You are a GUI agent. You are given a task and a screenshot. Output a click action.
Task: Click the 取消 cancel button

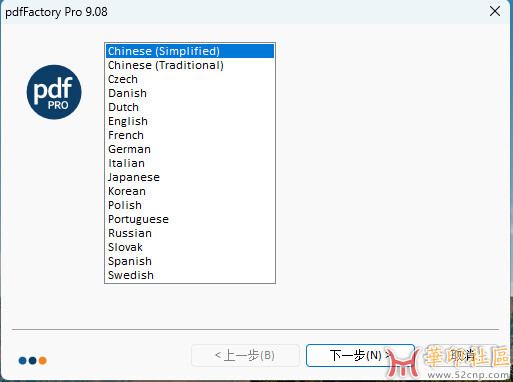click(x=464, y=355)
